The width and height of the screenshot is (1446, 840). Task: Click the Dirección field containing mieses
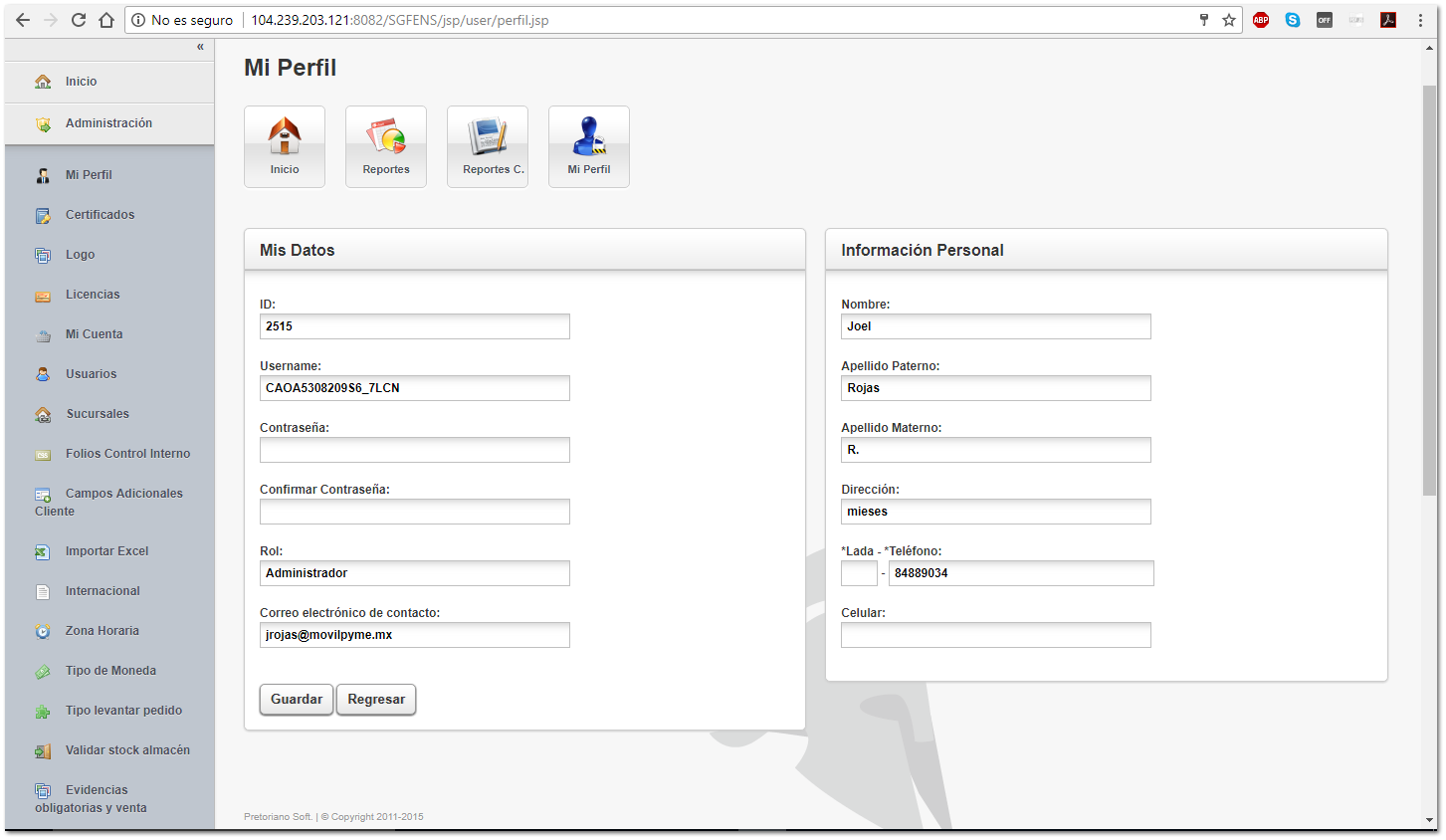(x=996, y=512)
